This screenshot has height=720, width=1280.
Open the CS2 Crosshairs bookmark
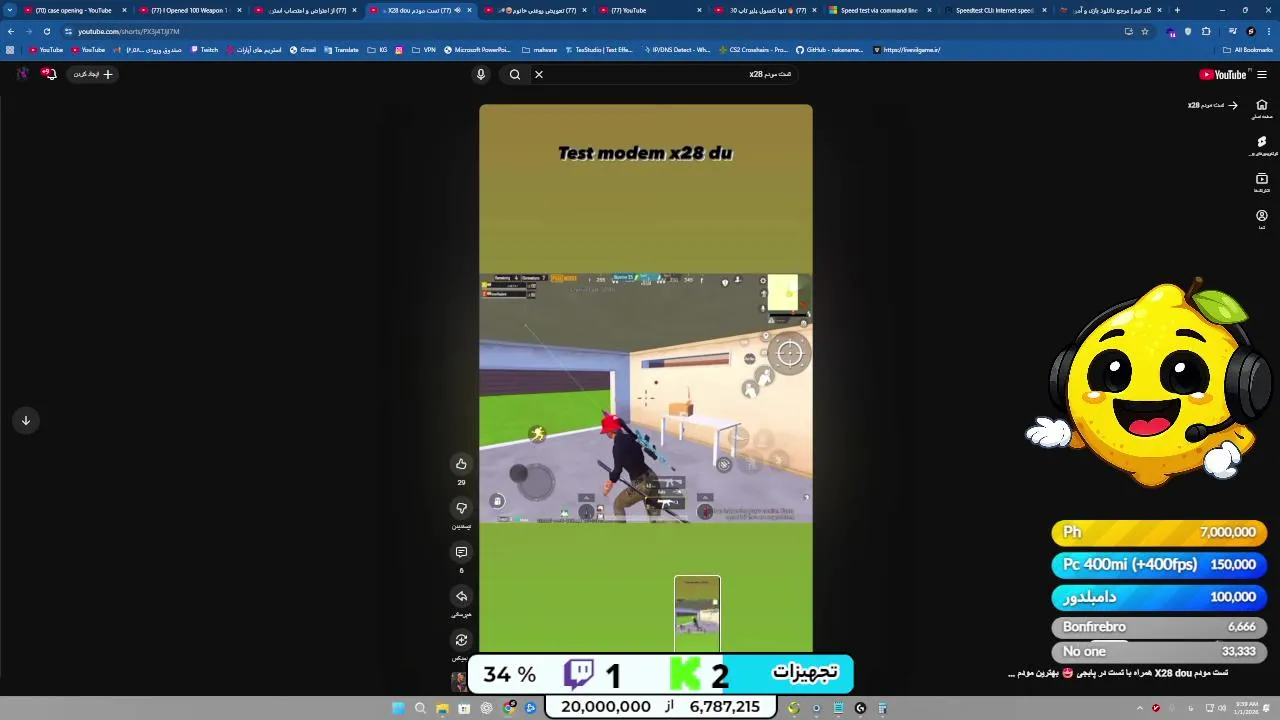coord(754,49)
